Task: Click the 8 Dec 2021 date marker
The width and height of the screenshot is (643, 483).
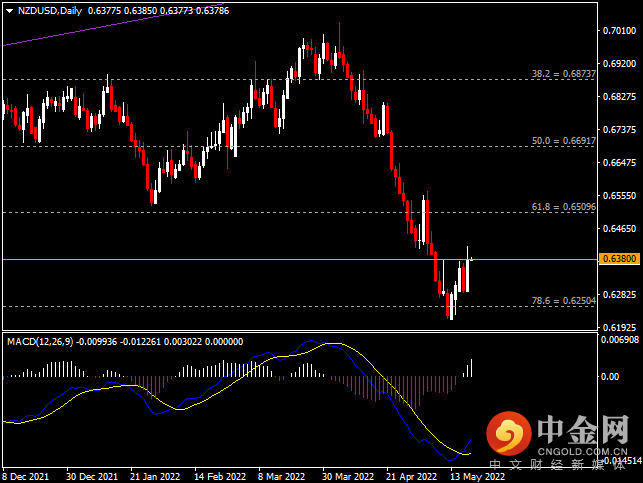Action: [25, 476]
